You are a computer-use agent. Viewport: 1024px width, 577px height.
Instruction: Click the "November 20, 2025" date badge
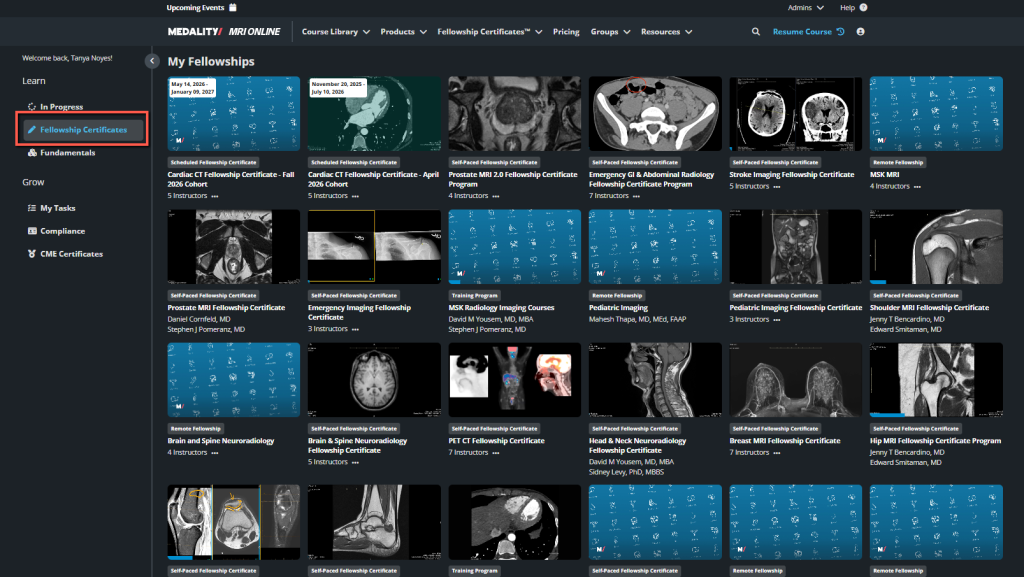tap(338, 87)
